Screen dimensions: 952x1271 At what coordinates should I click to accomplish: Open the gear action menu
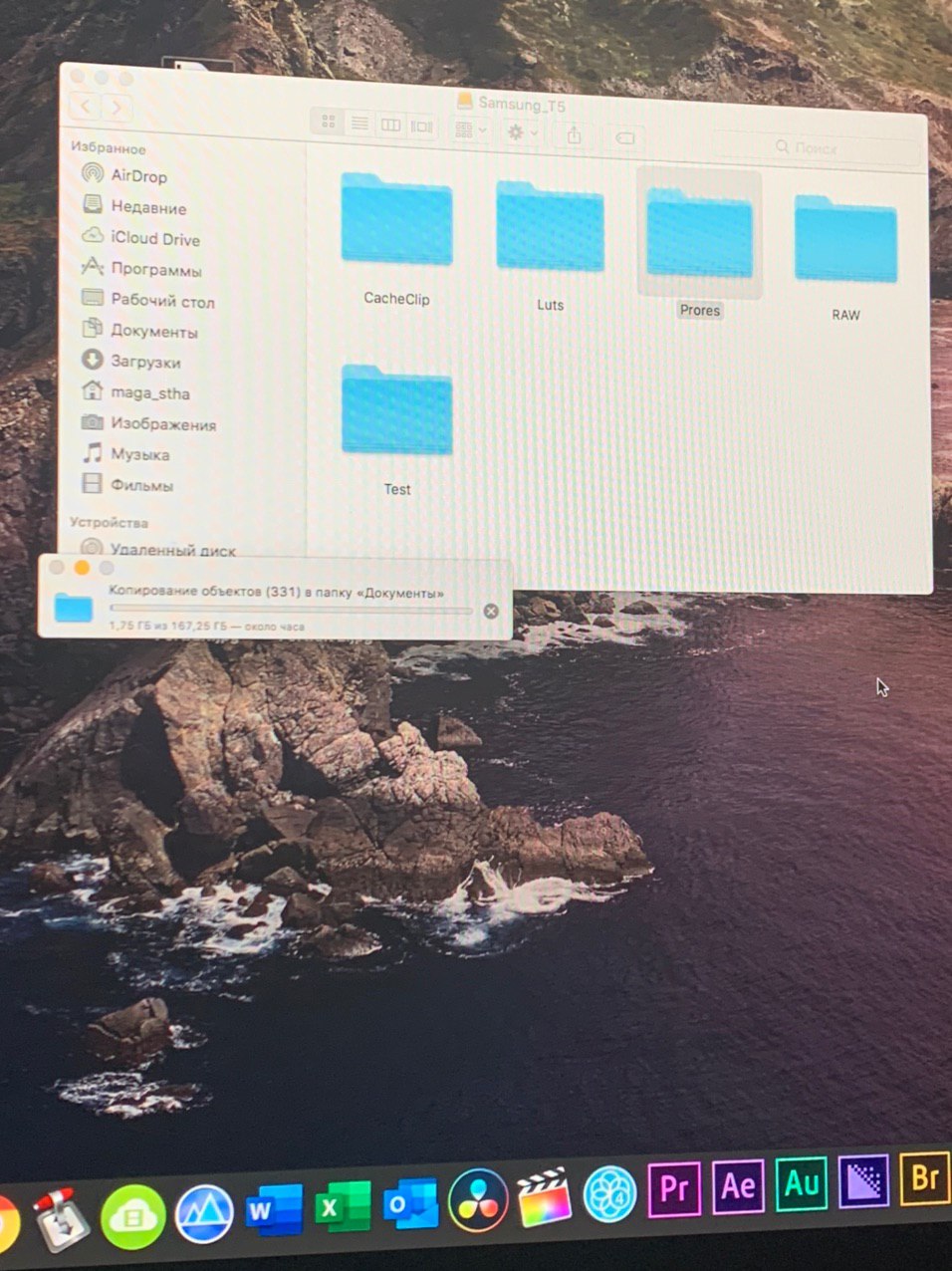tap(521, 132)
